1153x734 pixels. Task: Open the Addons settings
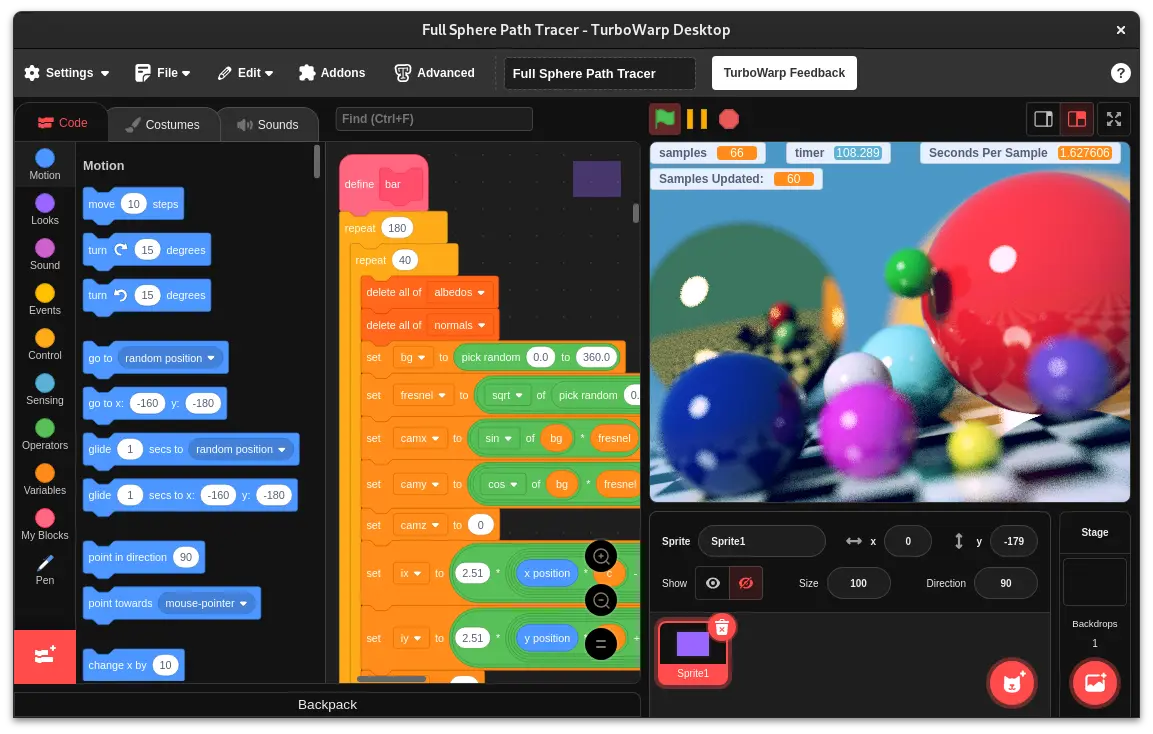(332, 73)
